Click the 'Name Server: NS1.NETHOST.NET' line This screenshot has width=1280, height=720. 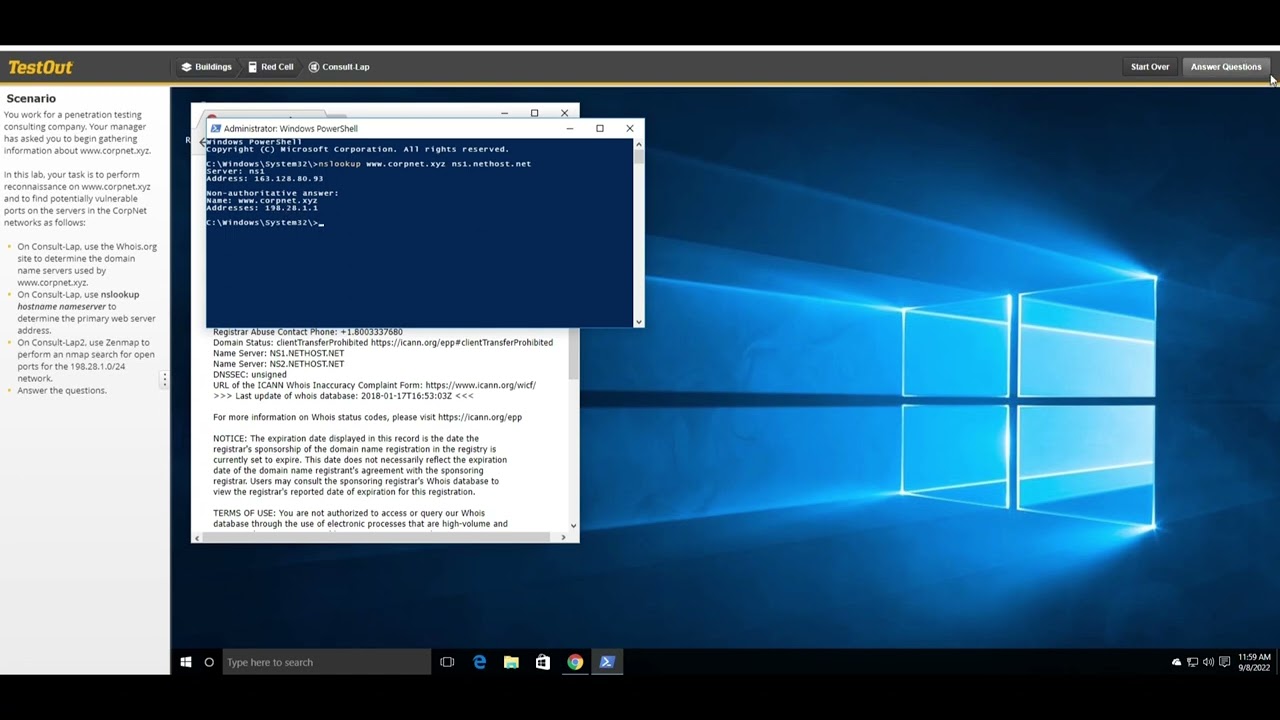[x=278, y=353]
